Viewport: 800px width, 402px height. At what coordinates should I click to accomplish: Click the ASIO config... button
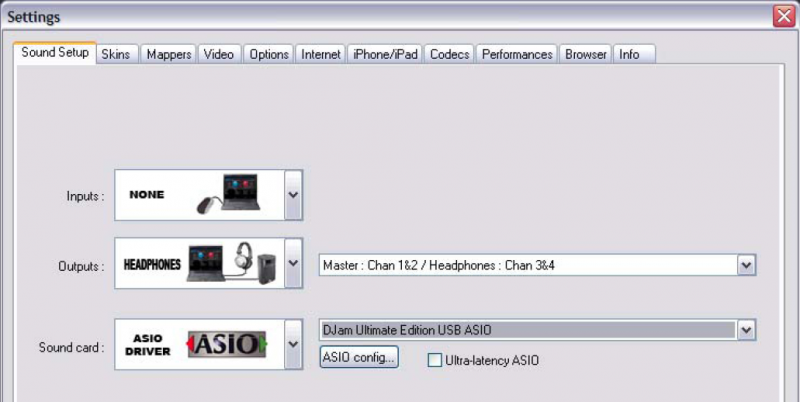point(359,357)
